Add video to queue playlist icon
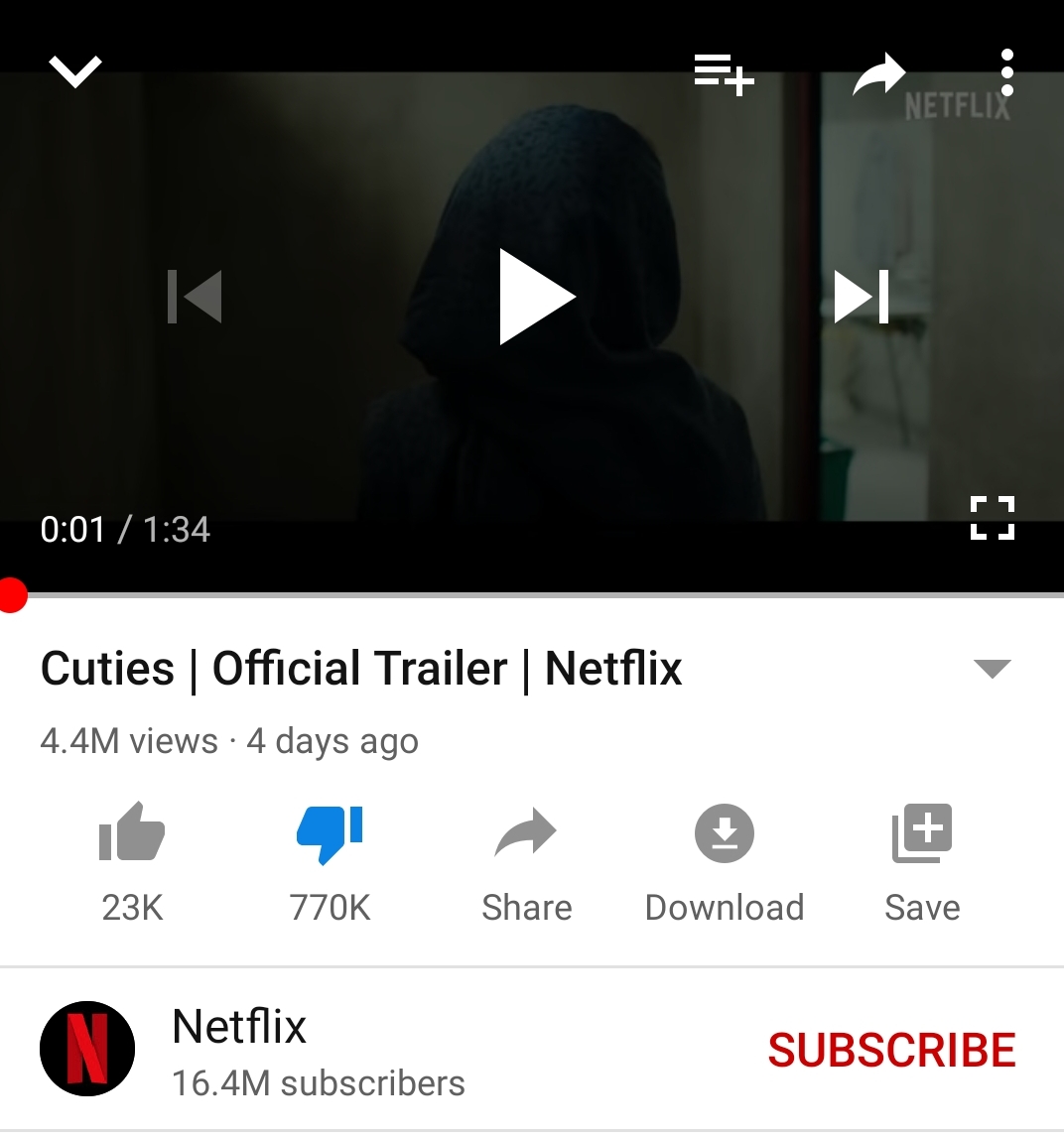Screen dimensions: 1064x1136 click(x=724, y=73)
